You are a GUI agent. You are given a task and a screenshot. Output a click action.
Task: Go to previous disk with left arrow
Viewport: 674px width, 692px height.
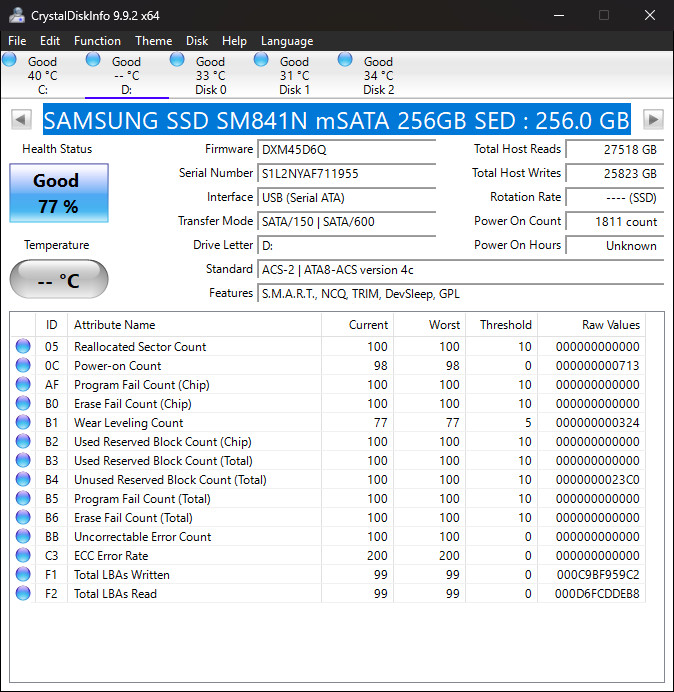click(x=21, y=119)
